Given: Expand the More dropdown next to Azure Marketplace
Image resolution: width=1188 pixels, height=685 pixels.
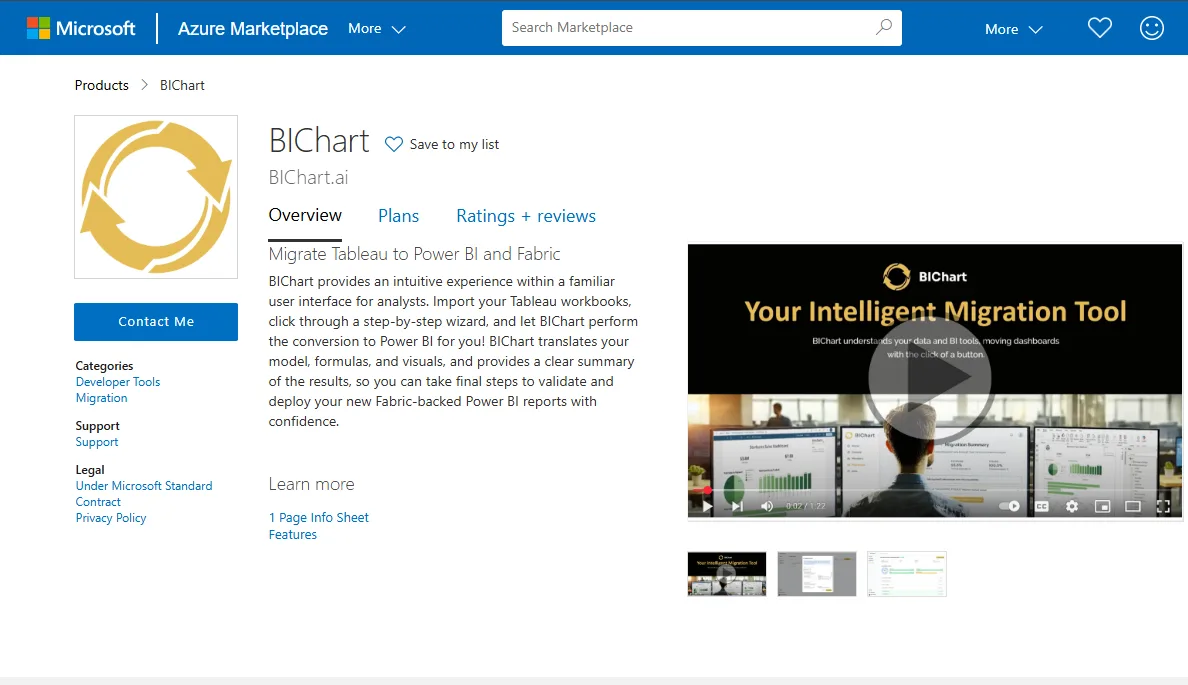Looking at the screenshot, I should (x=376, y=29).
